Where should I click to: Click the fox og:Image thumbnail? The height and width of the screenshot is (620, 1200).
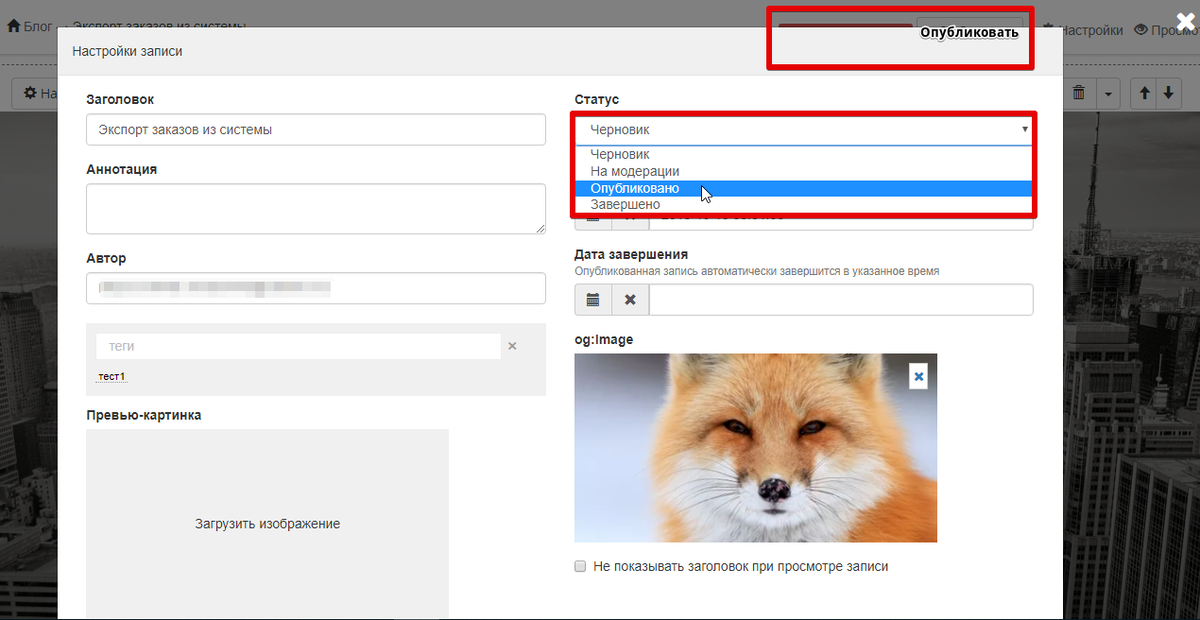click(x=756, y=448)
